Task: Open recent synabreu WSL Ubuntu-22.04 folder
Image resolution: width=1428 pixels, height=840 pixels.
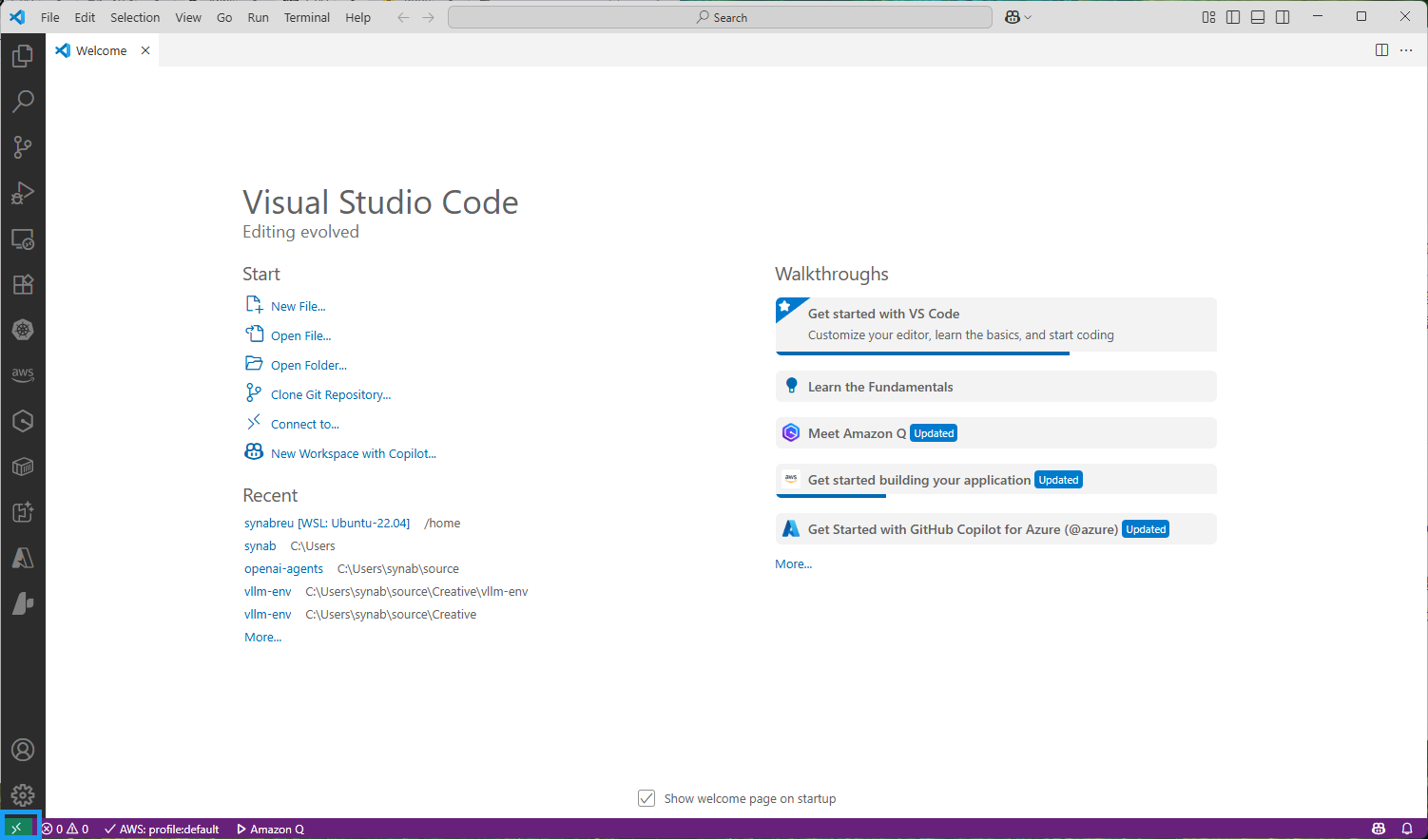Action: coord(327,524)
